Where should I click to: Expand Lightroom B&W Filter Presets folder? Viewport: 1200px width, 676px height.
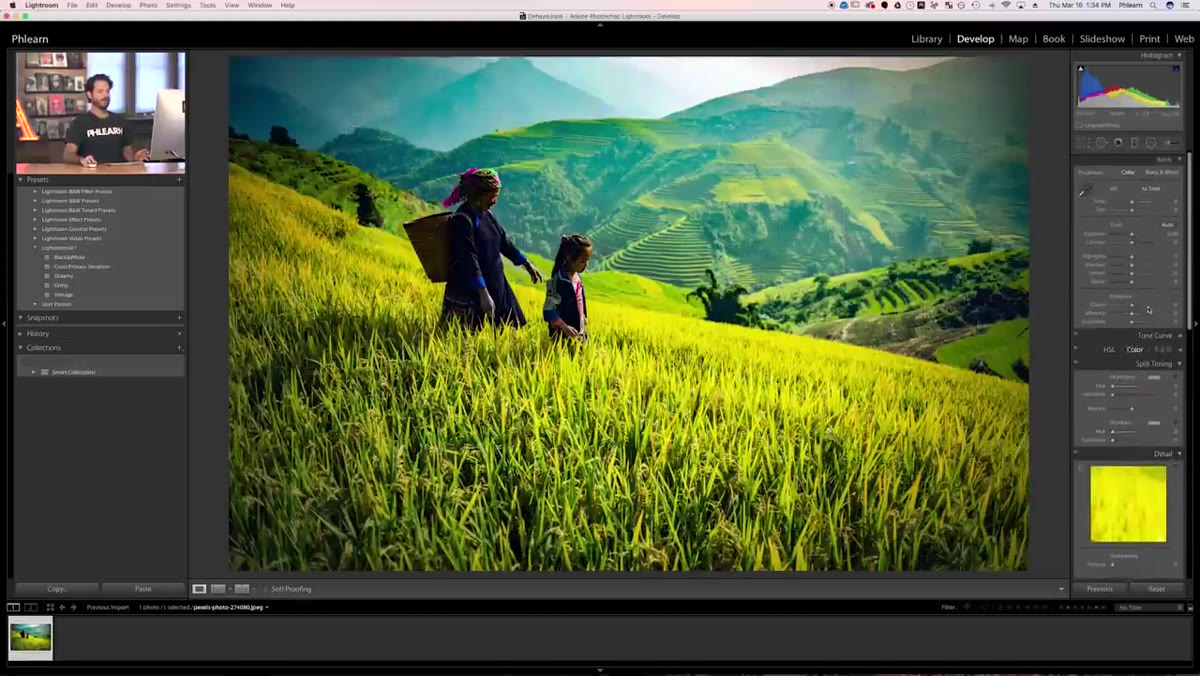pos(35,191)
